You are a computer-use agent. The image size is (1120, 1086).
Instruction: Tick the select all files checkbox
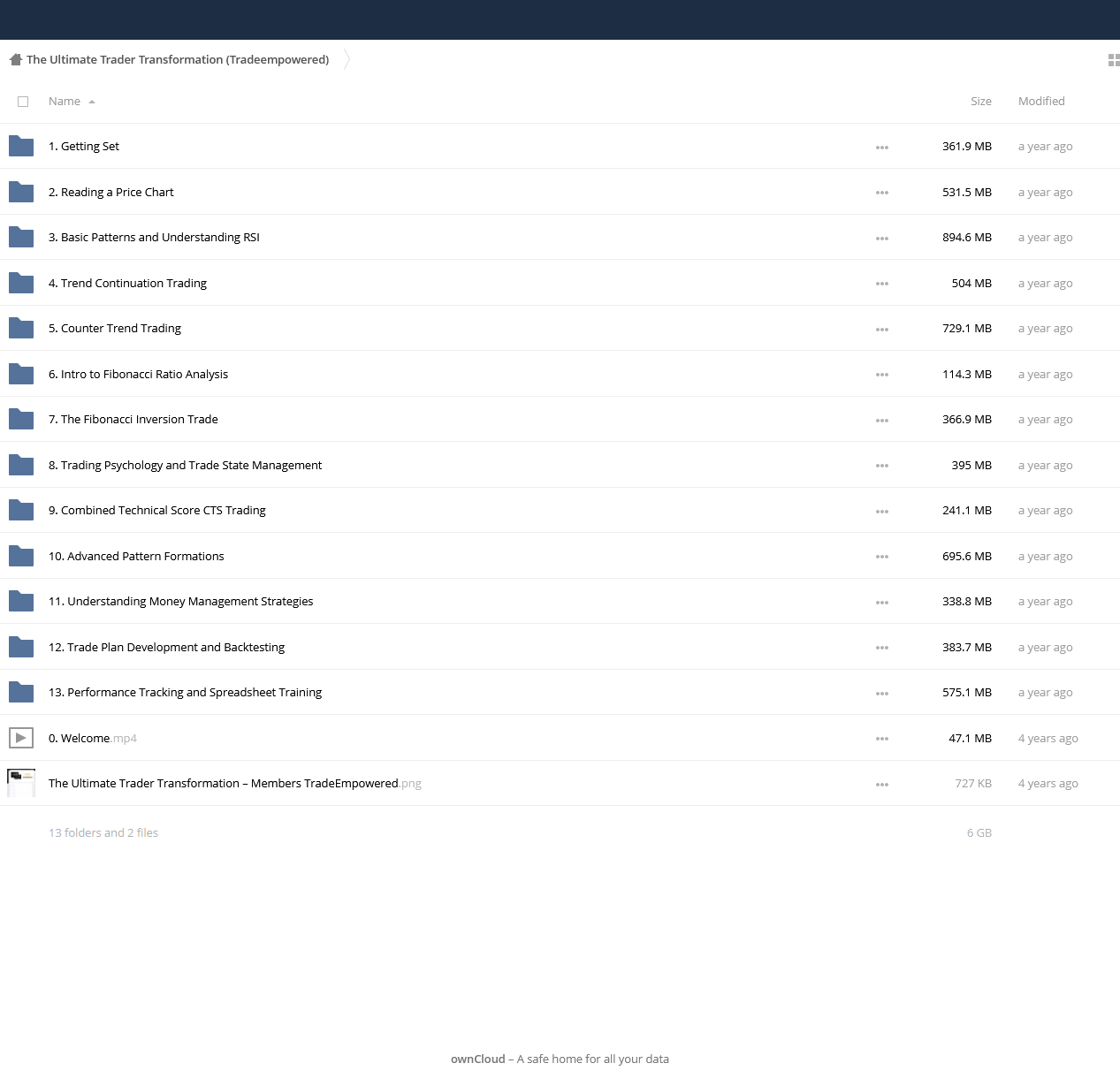tap(23, 102)
